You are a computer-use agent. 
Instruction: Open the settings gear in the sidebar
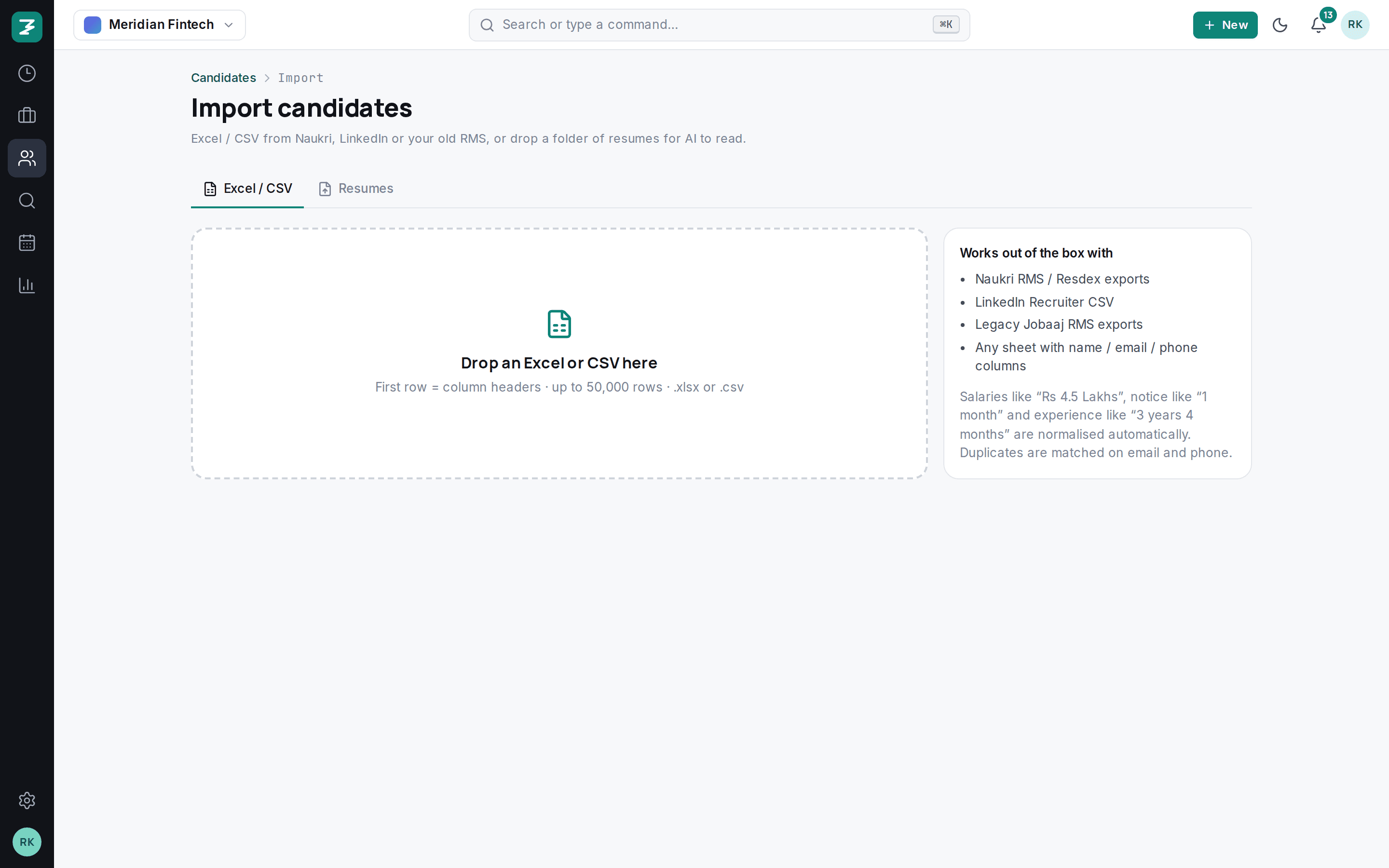click(x=27, y=800)
